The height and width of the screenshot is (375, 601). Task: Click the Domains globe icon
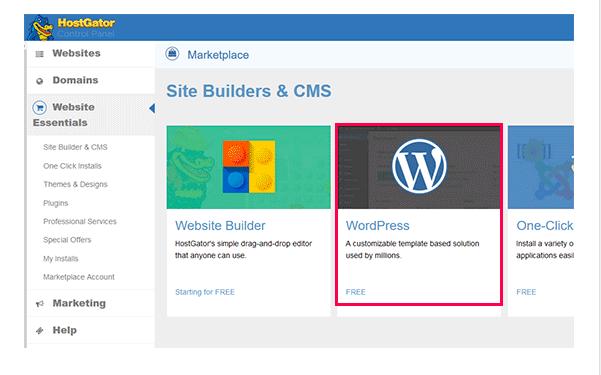tap(39, 81)
